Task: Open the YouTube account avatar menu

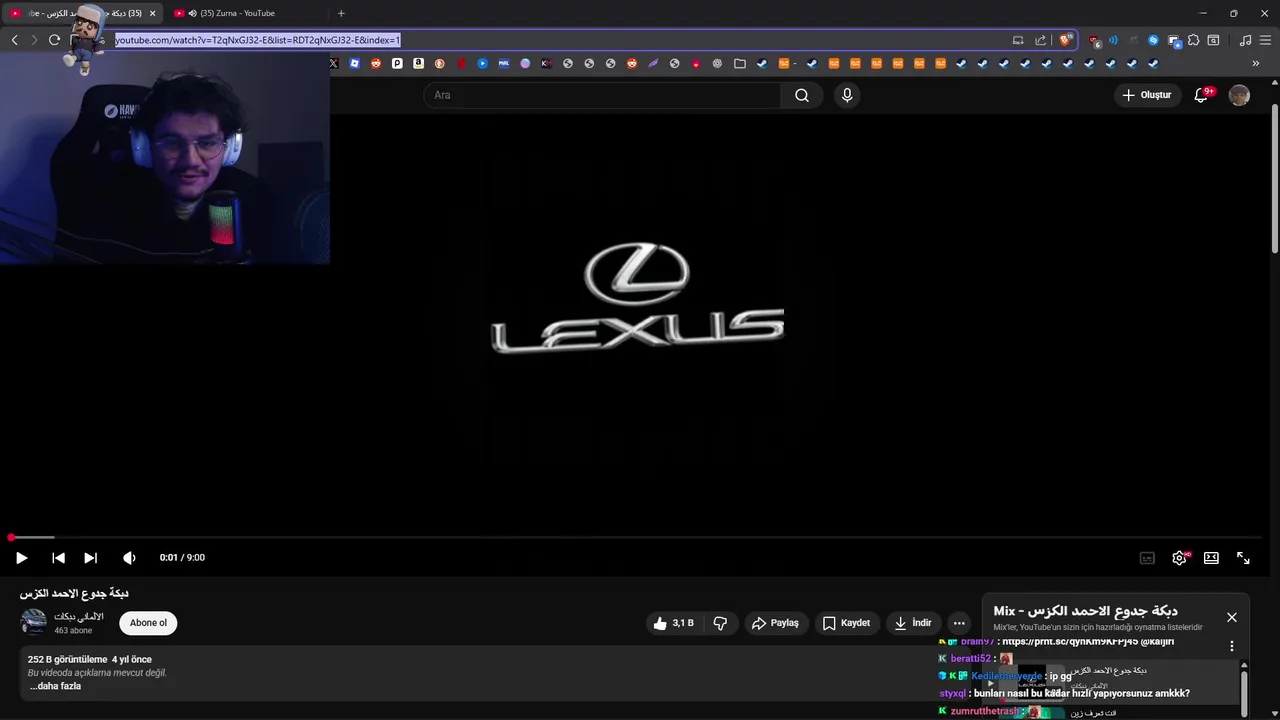Action: (1239, 95)
